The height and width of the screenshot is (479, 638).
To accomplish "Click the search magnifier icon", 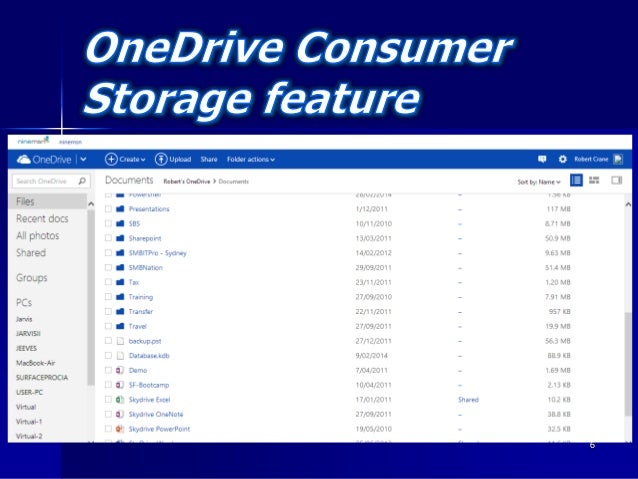I will [82, 181].
